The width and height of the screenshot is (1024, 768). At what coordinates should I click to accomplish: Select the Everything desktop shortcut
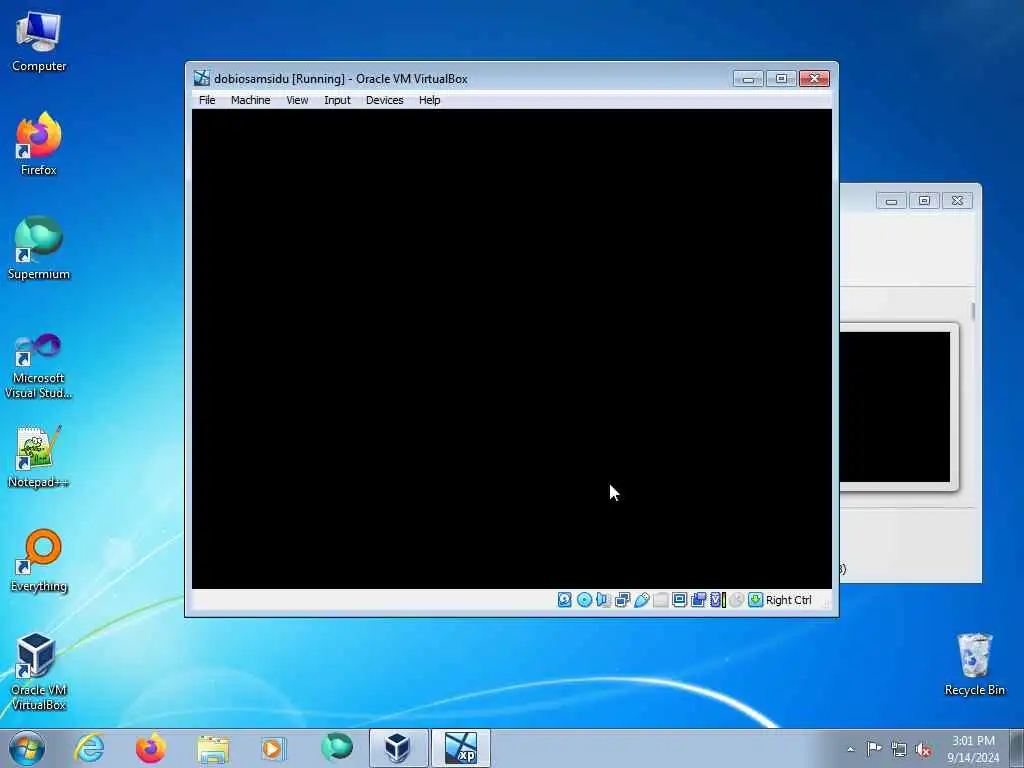[x=39, y=560]
